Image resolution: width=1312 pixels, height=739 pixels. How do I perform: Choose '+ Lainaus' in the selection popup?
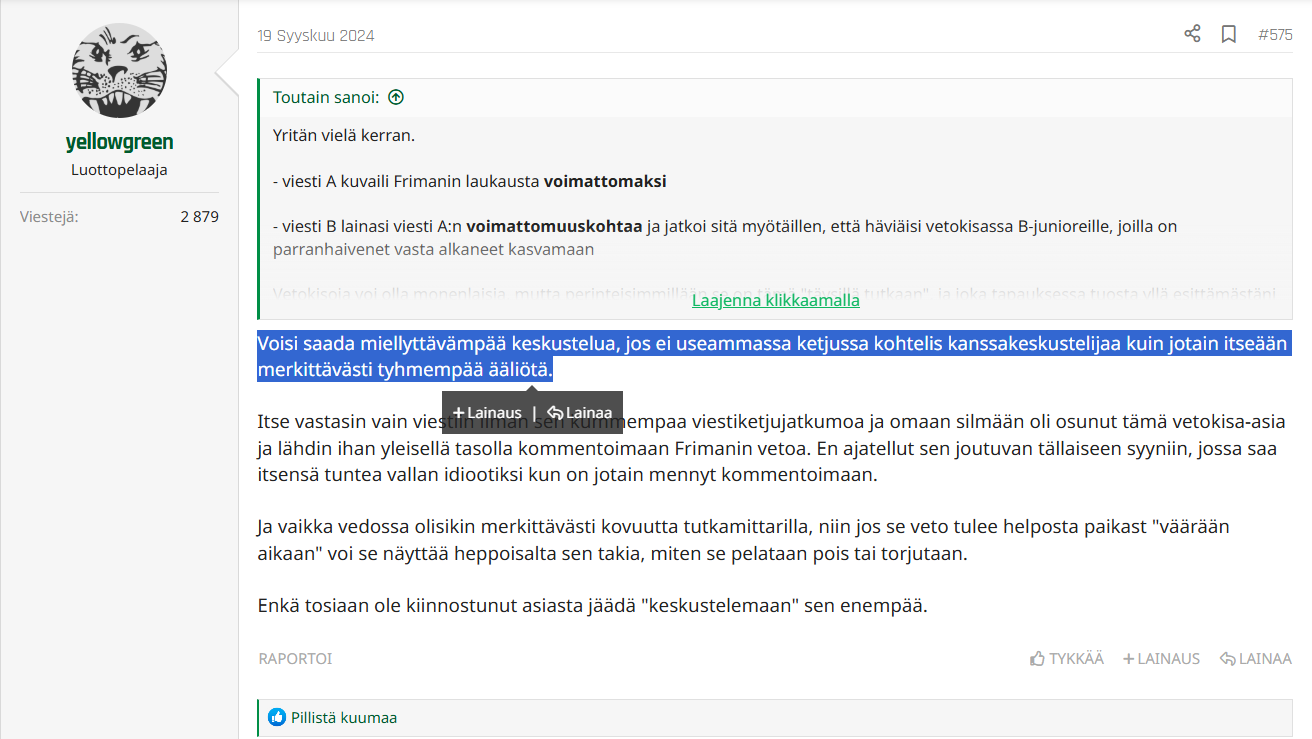487,412
